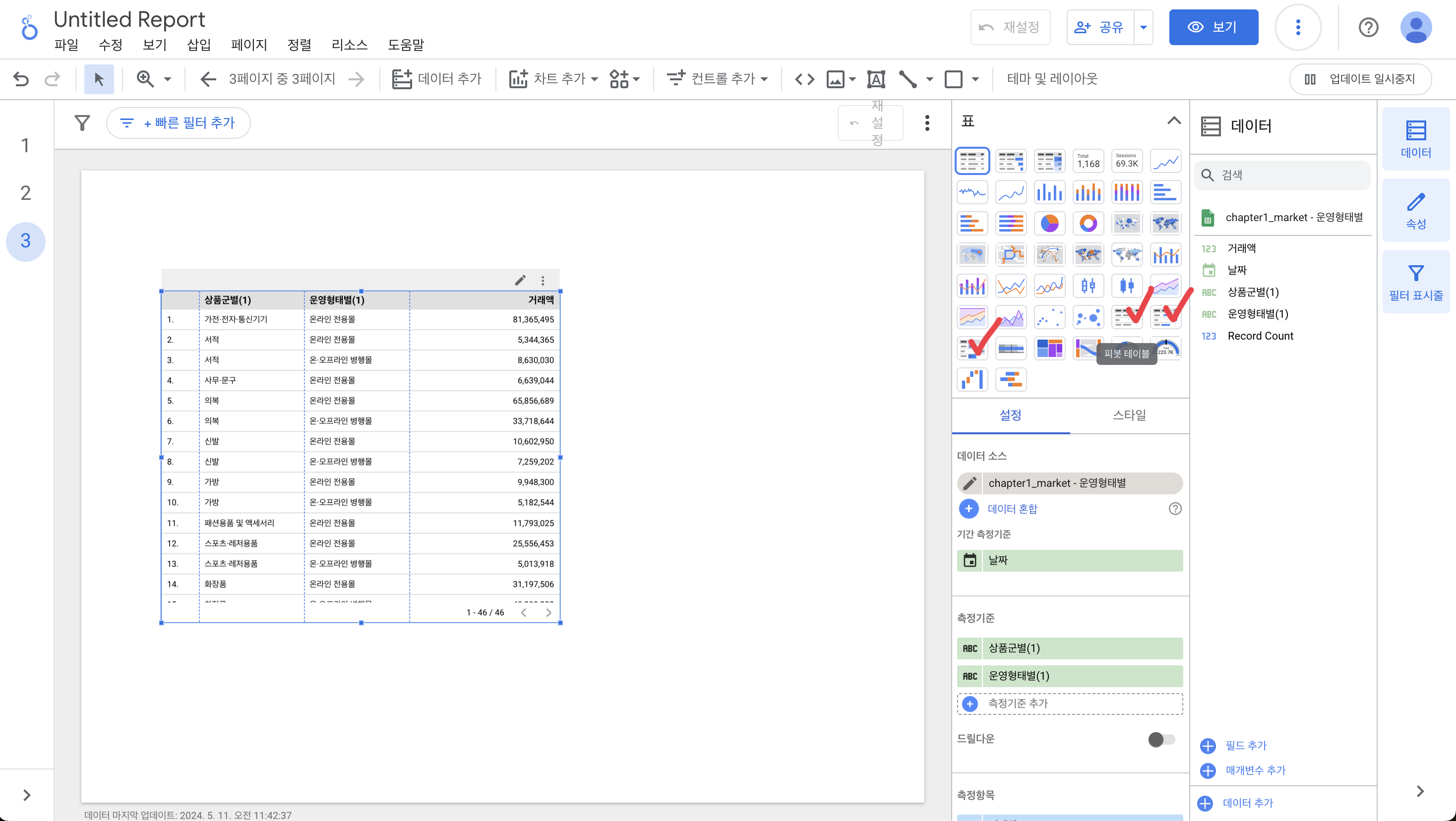Choose the donut chart type icon
This screenshot has width=1456, height=821.
click(x=1088, y=224)
